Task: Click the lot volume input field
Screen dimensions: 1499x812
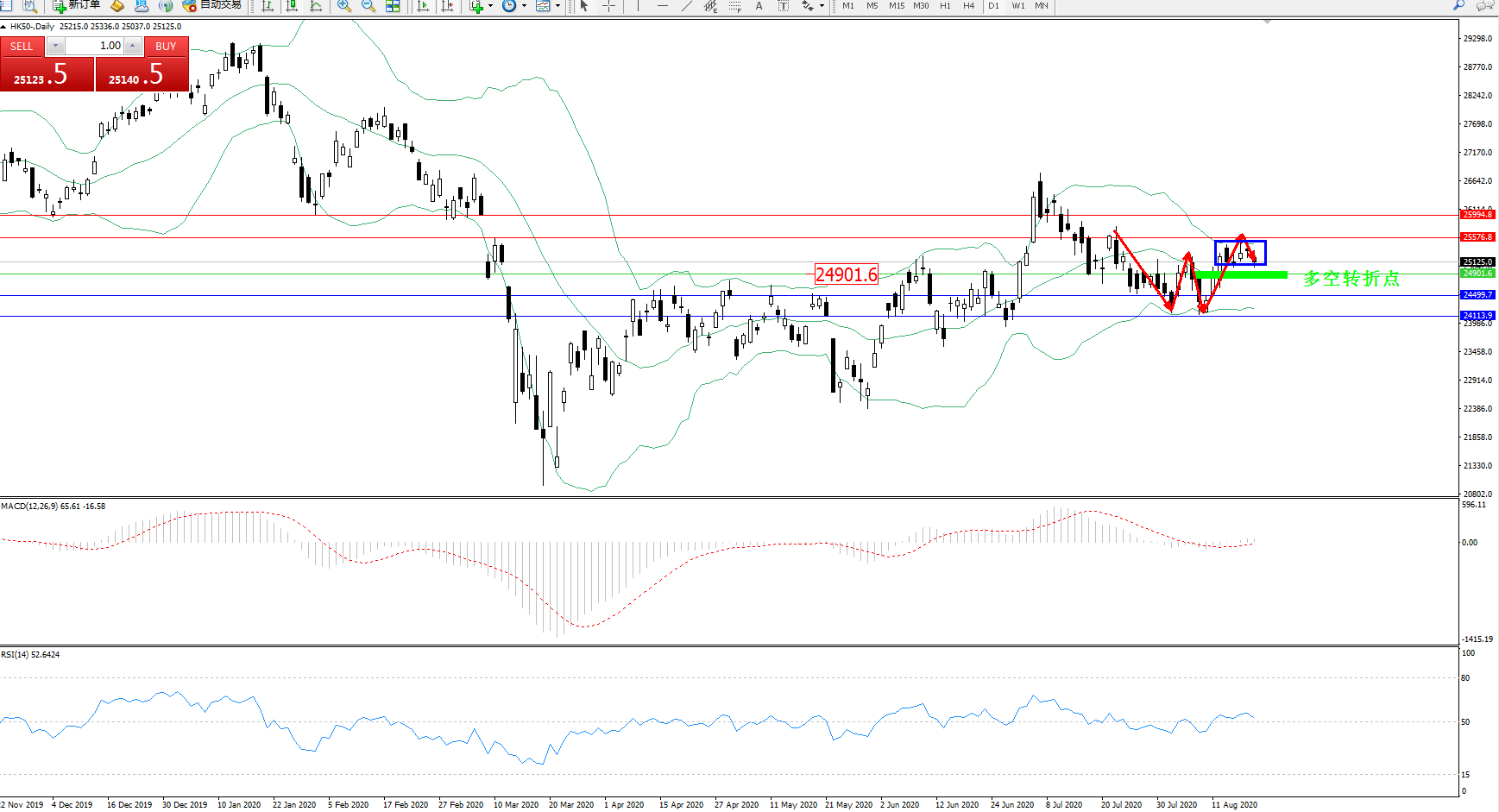Action: (95, 46)
